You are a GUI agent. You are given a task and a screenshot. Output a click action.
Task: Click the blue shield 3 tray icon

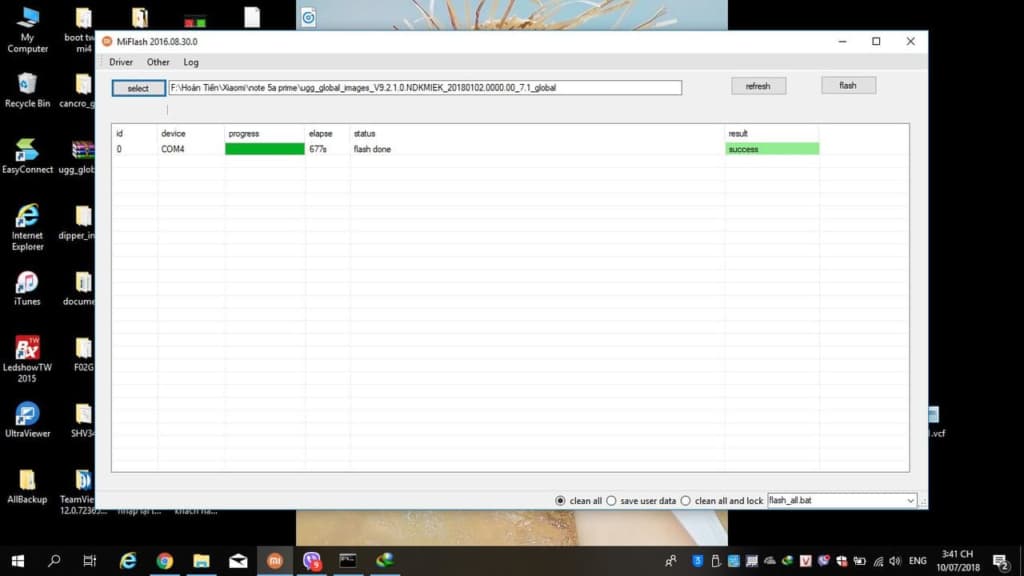[x=697, y=561]
